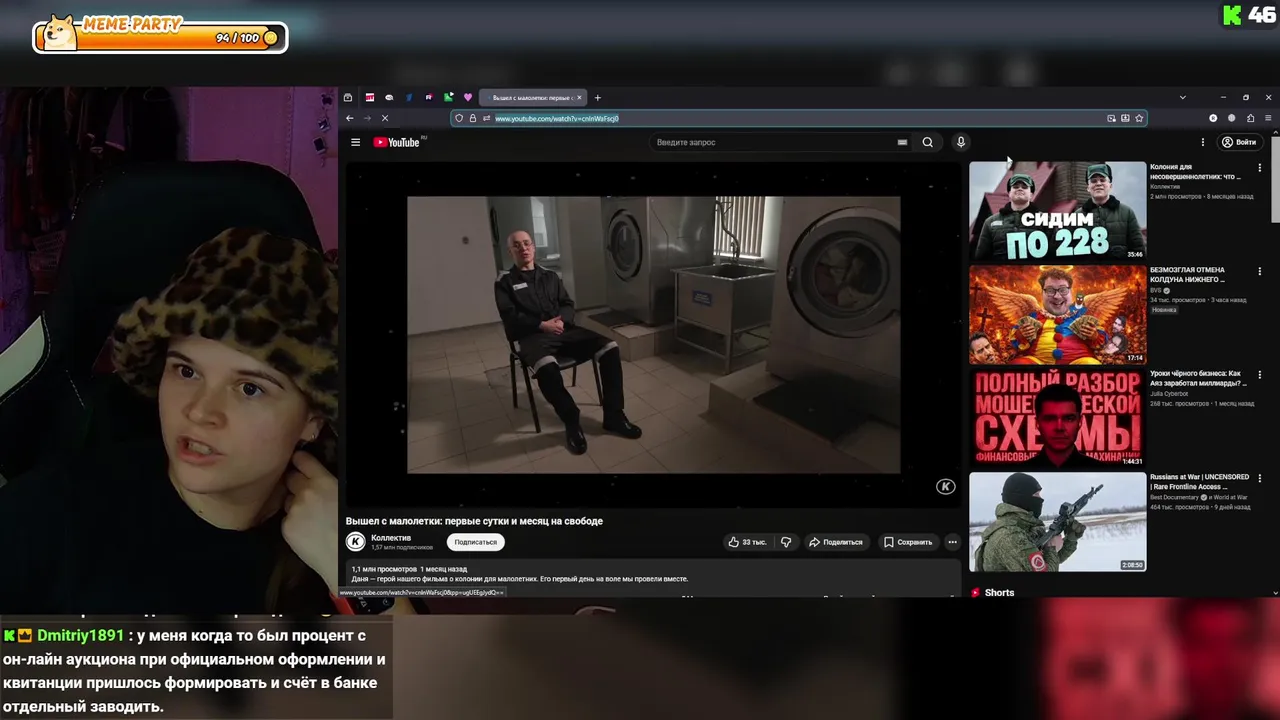Go to the YouTube home logo
The image size is (1280, 720).
pyautogui.click(x=398, y=142)
